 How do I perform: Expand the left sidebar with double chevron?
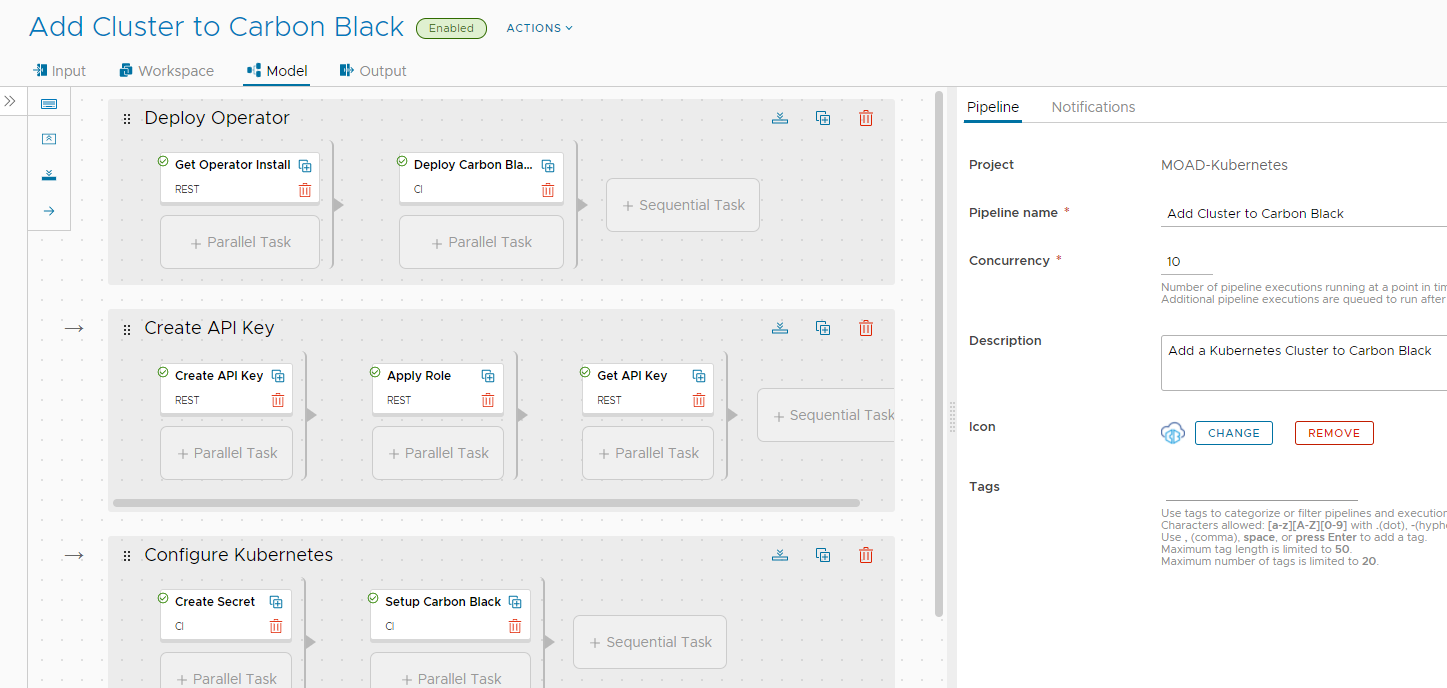(10, 101)
